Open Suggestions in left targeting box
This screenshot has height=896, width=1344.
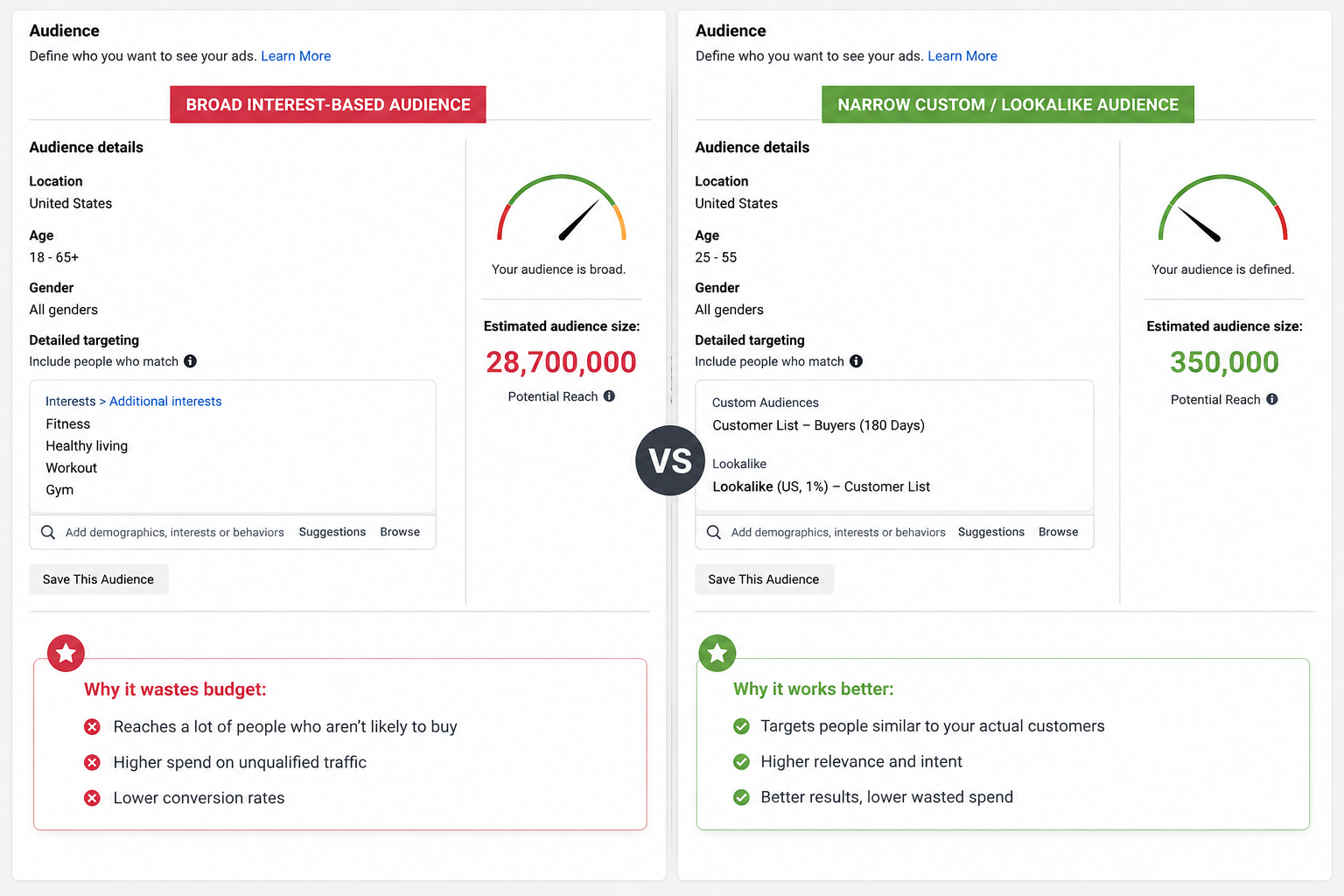[332, 532]
